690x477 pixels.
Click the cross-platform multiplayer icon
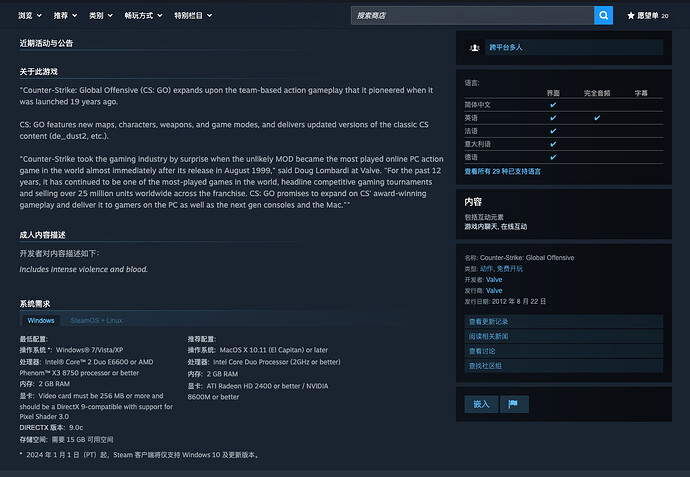coord(474,48)
